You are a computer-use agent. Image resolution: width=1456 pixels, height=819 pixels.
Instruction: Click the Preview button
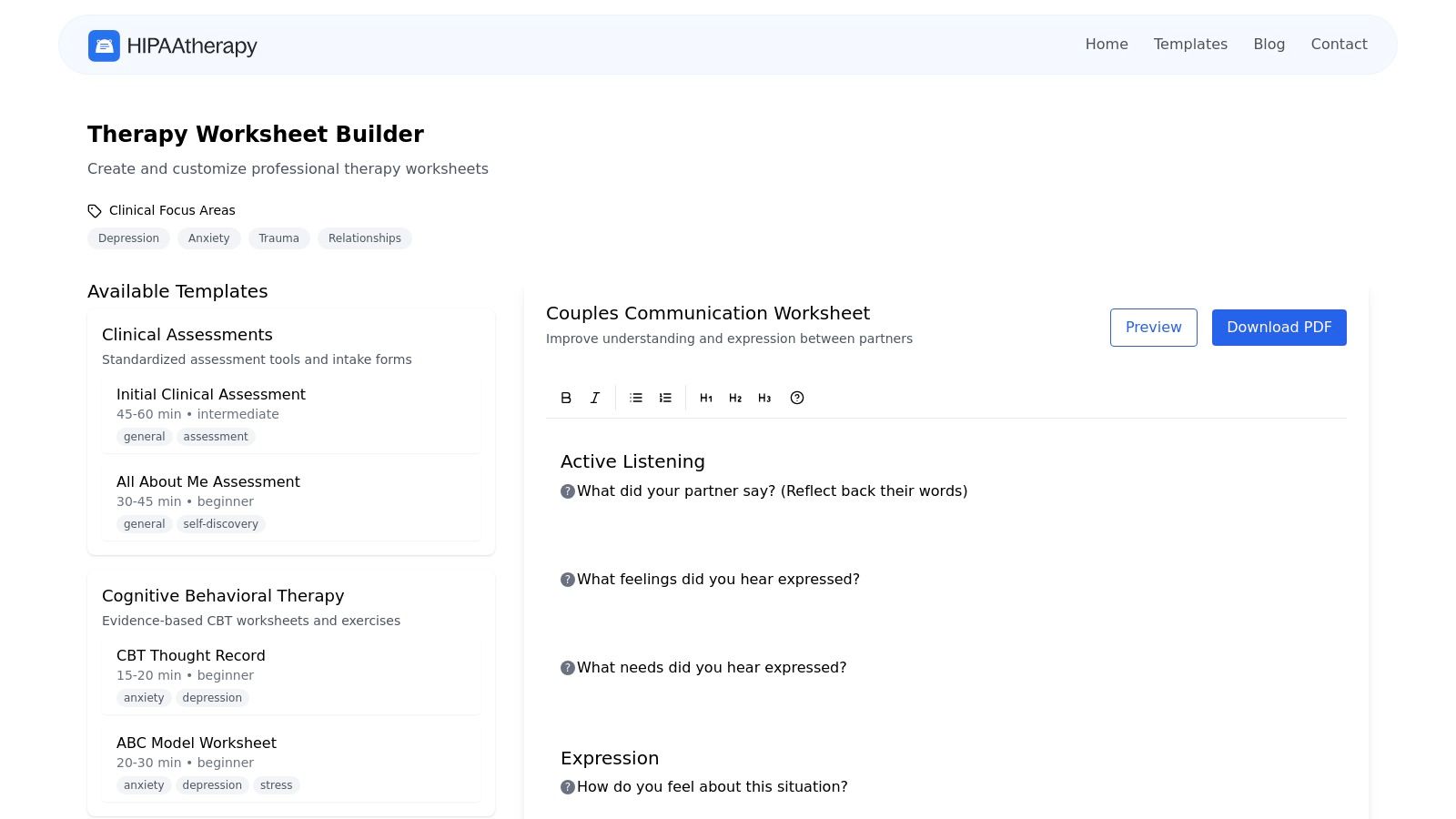coord(1153,328)
